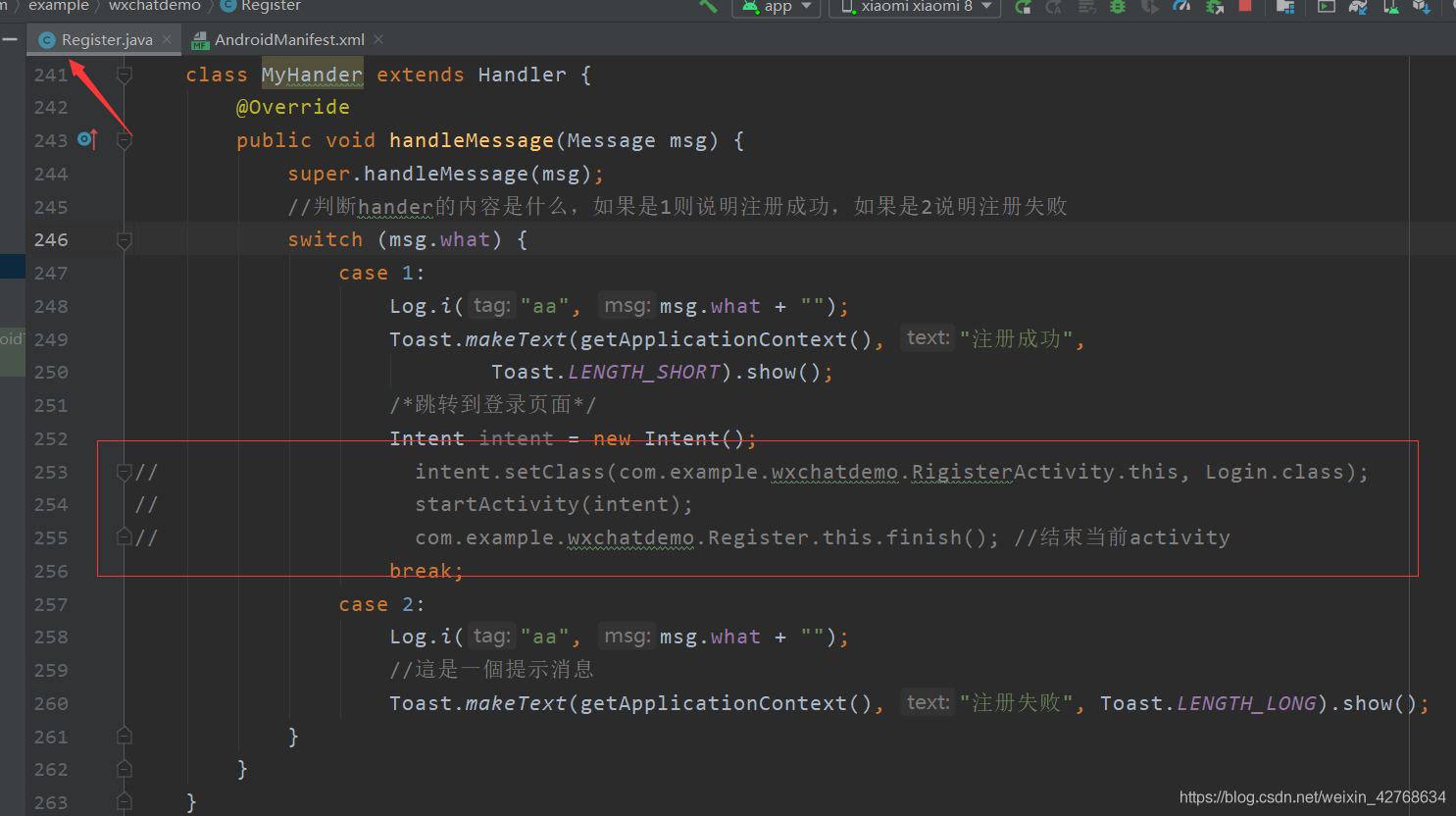1456x816 pixels.
Task: Click the Sync Project with Gradle icon
Action: tap(1358, 7)
